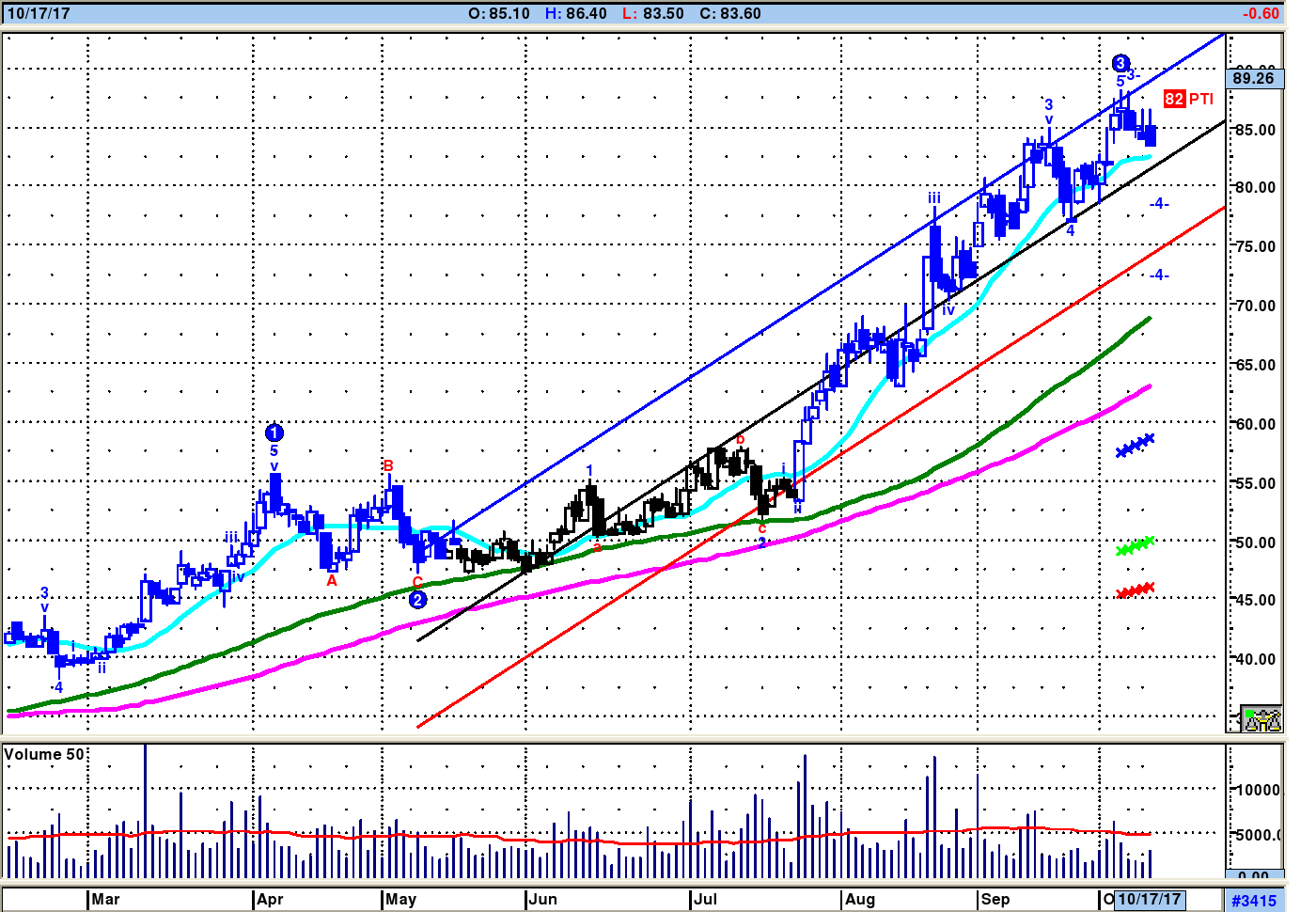Select the circled wave 2 marker

417,600
